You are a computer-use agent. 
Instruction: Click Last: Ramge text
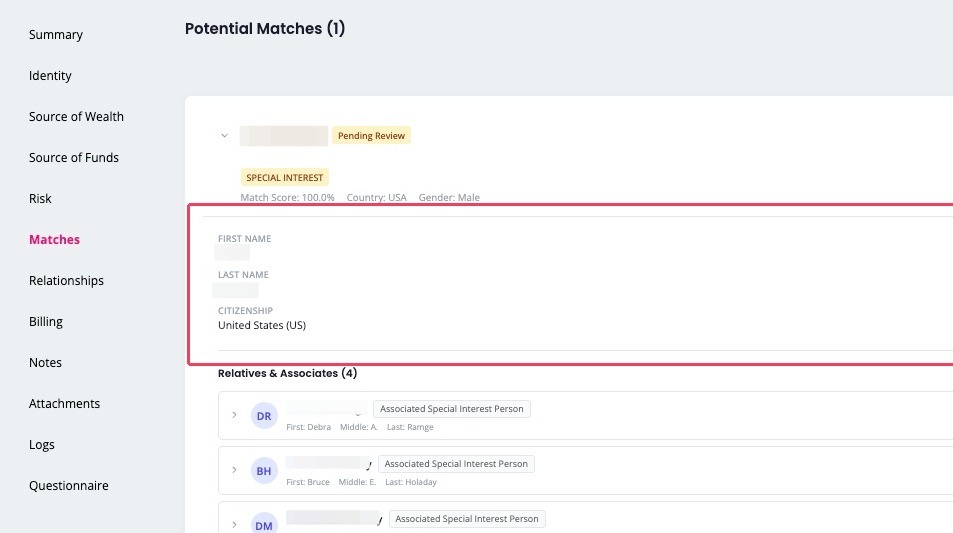pos(410,427)
